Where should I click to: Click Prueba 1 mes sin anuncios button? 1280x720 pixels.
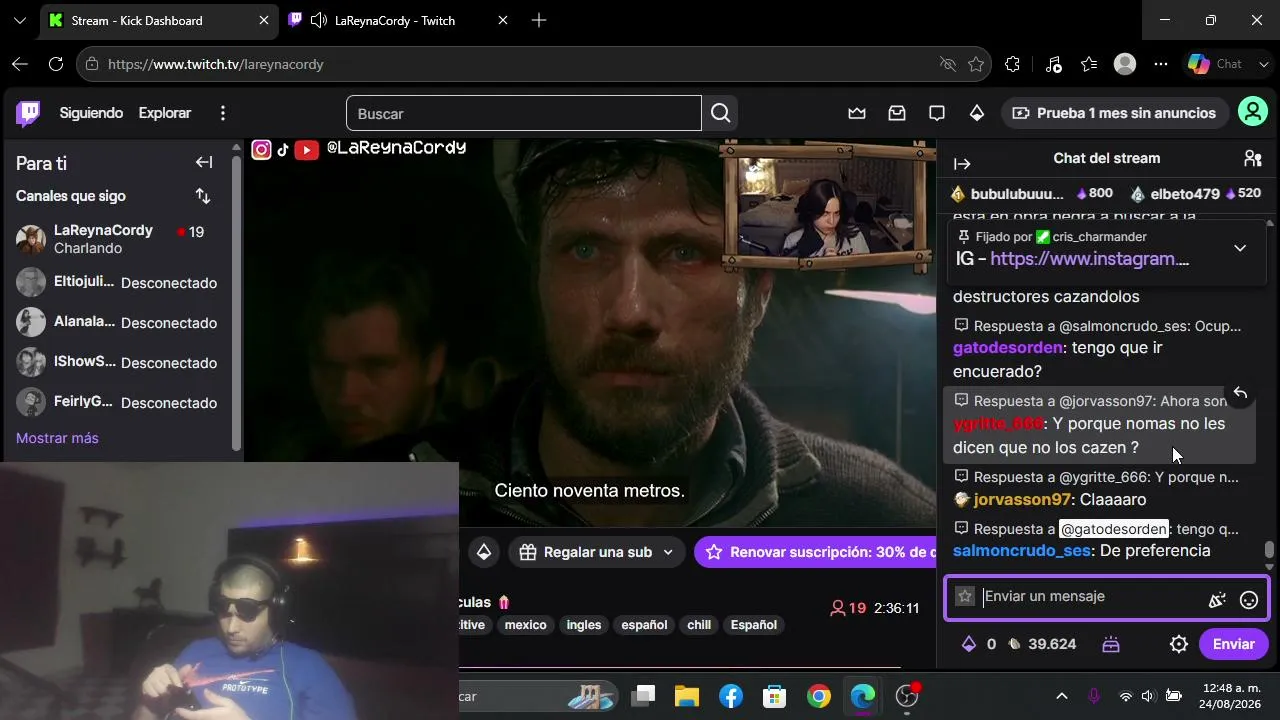(1115, 113)
